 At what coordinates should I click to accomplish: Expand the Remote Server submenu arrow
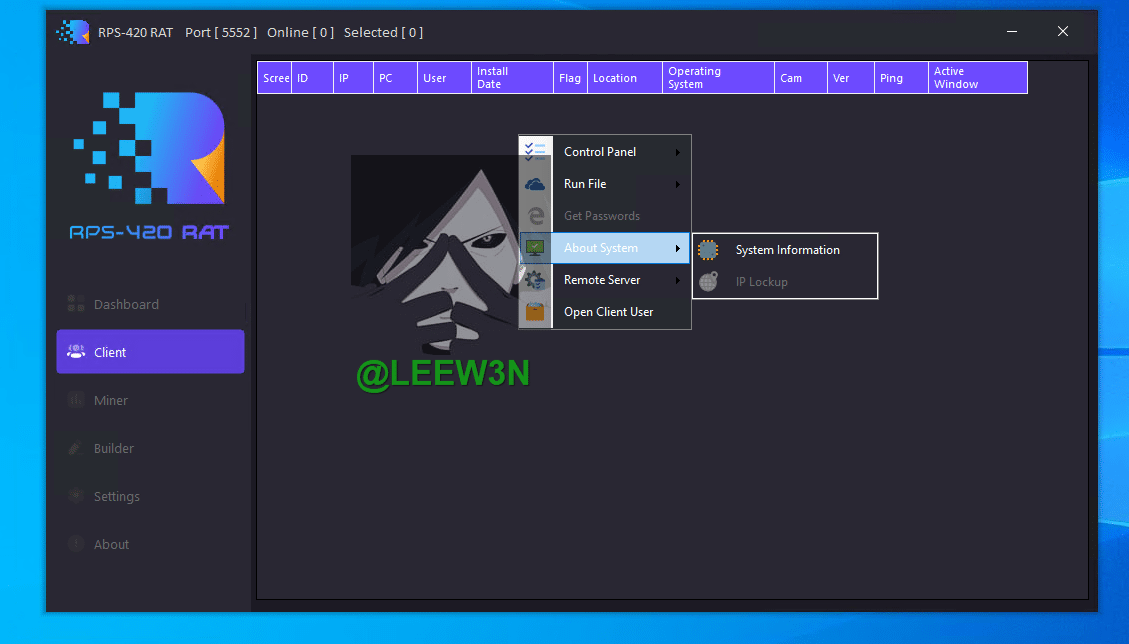coord(678,280)
